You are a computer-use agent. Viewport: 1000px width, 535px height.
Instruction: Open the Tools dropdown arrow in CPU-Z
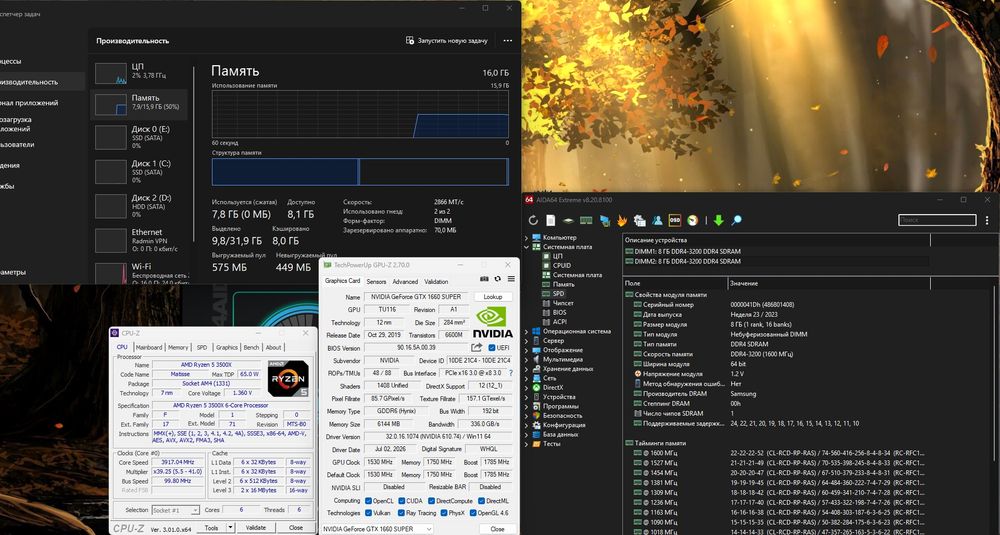(230, 528)
